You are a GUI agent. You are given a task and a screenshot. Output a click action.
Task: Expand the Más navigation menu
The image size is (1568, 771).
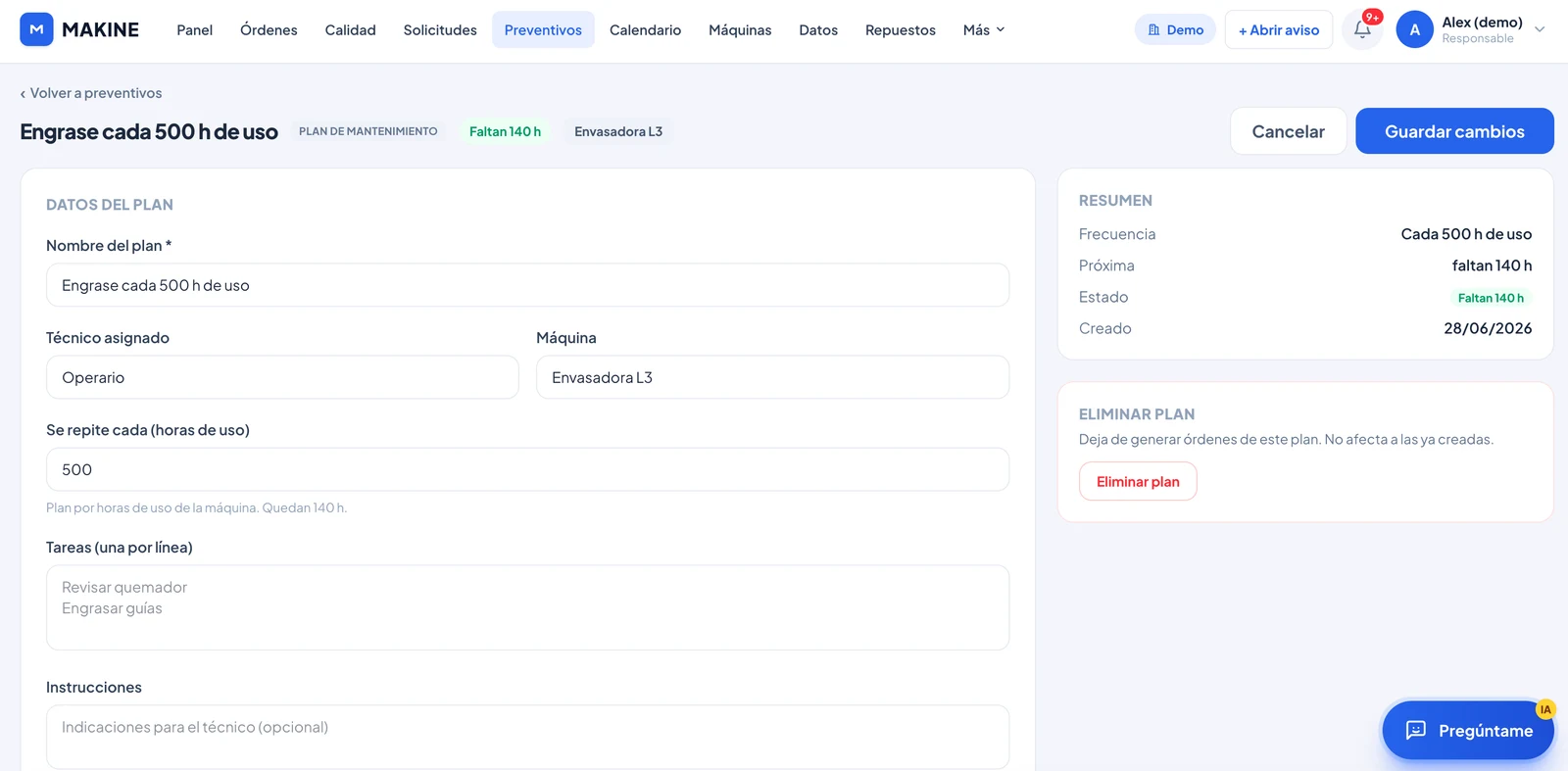coord(984,29)
